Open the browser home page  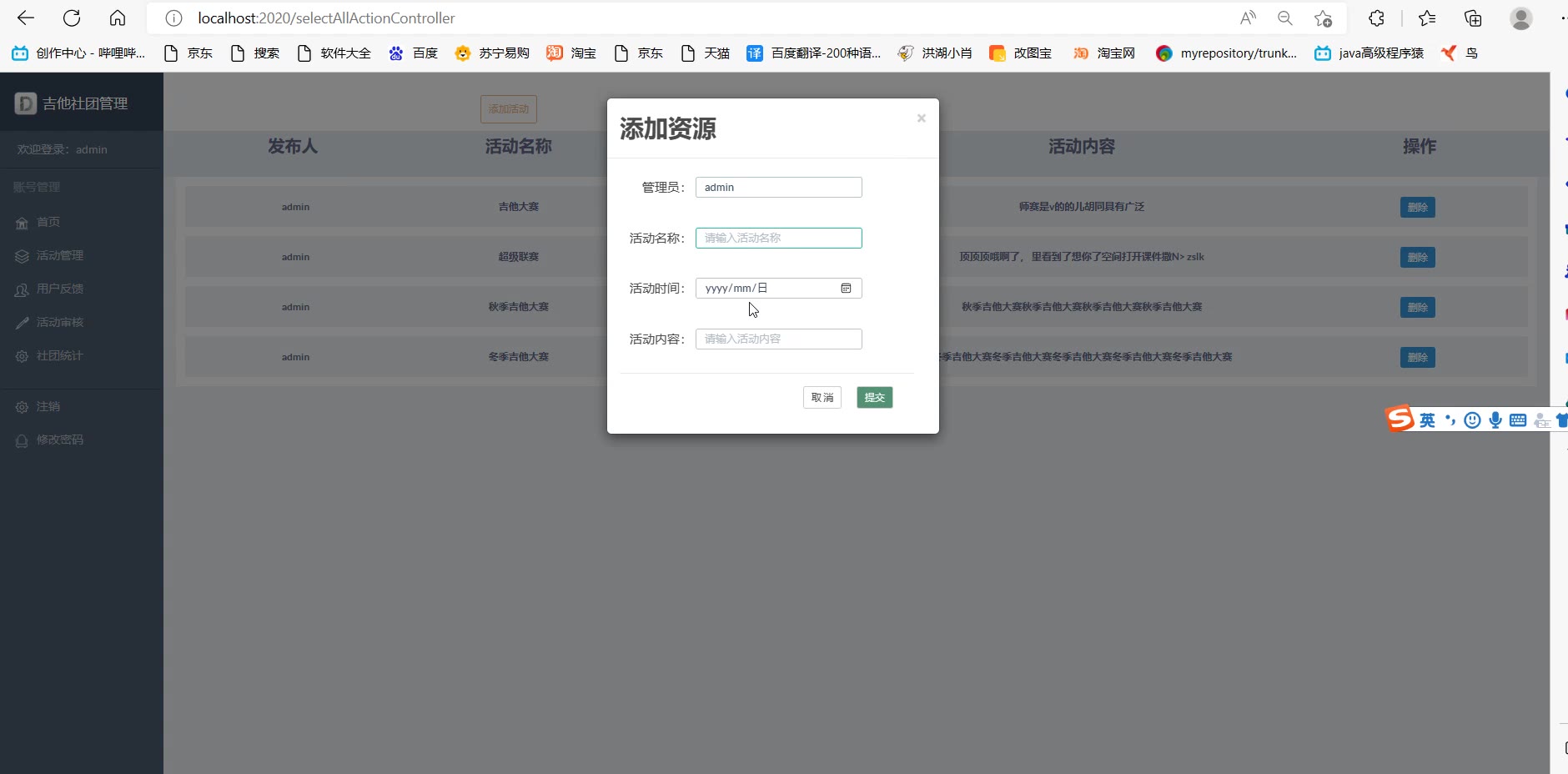(118, 18)
